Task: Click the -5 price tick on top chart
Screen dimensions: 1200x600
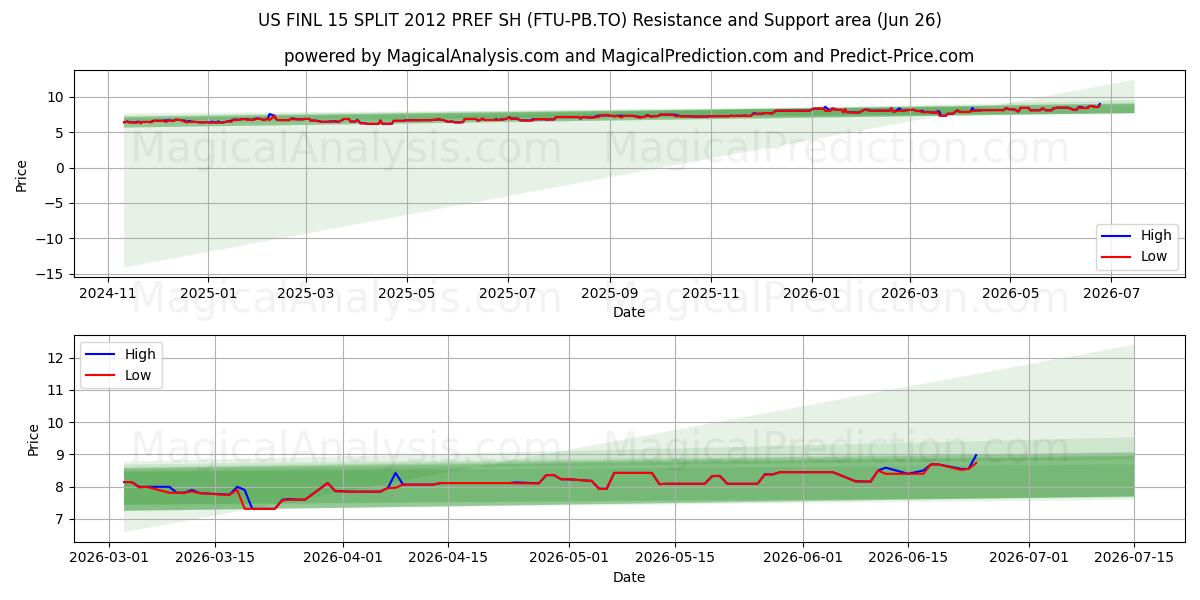Action: pyautogui.click(x=55, y=203)
